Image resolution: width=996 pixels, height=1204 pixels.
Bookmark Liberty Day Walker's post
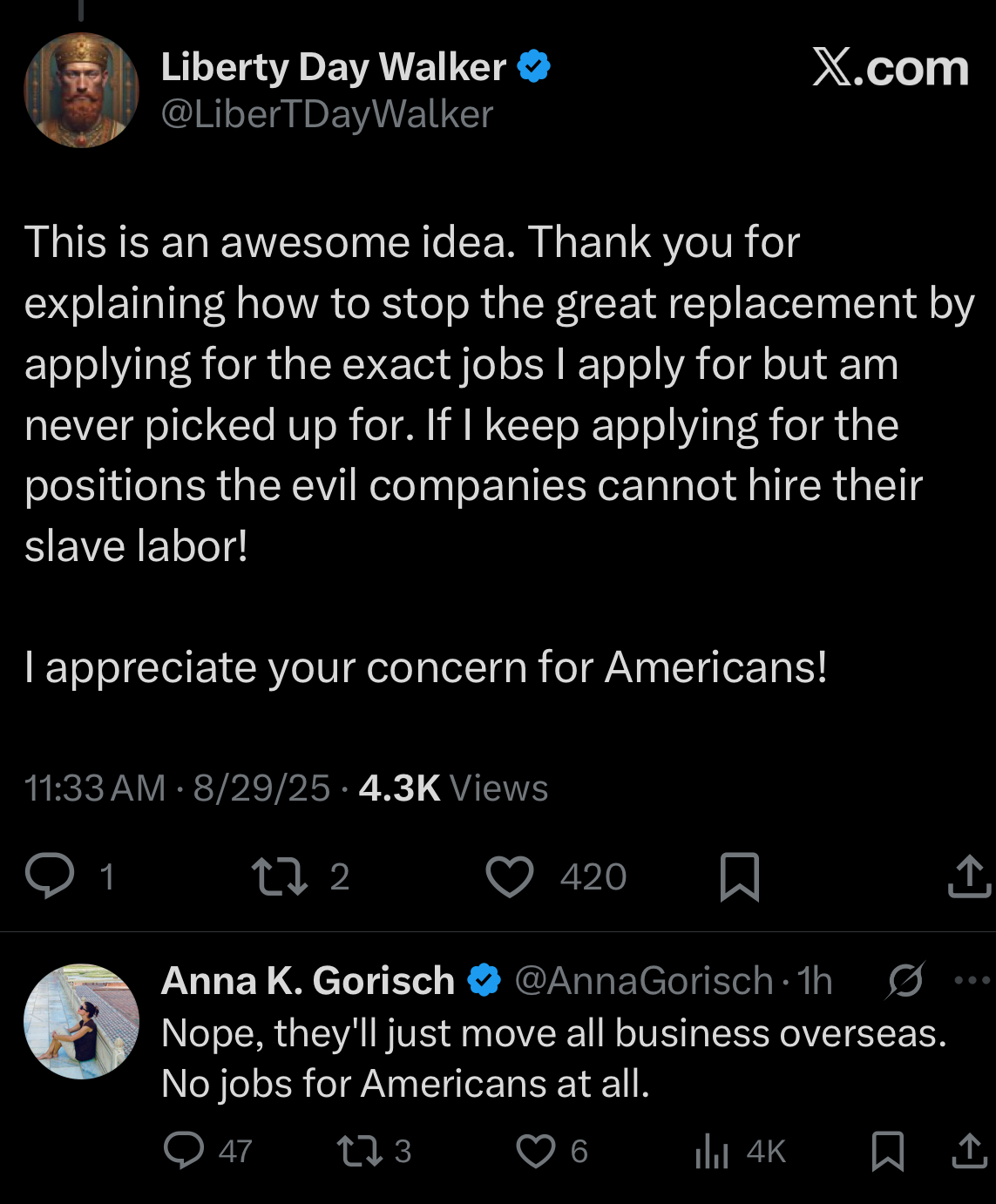[740, 876]
